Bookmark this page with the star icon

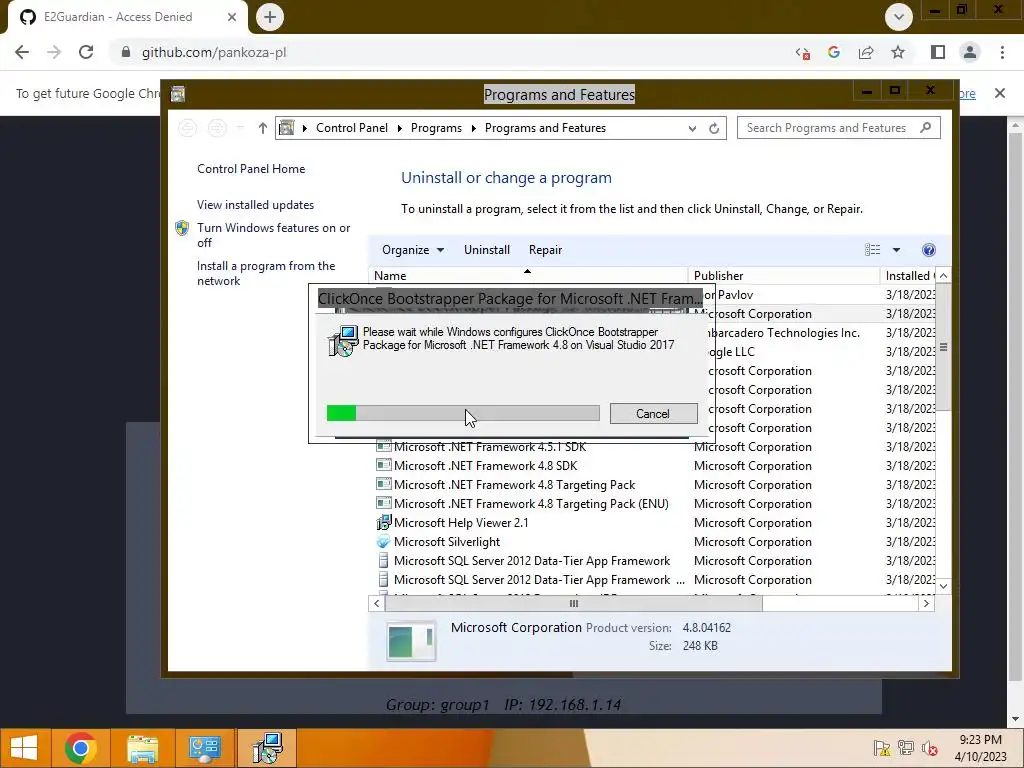898,52
